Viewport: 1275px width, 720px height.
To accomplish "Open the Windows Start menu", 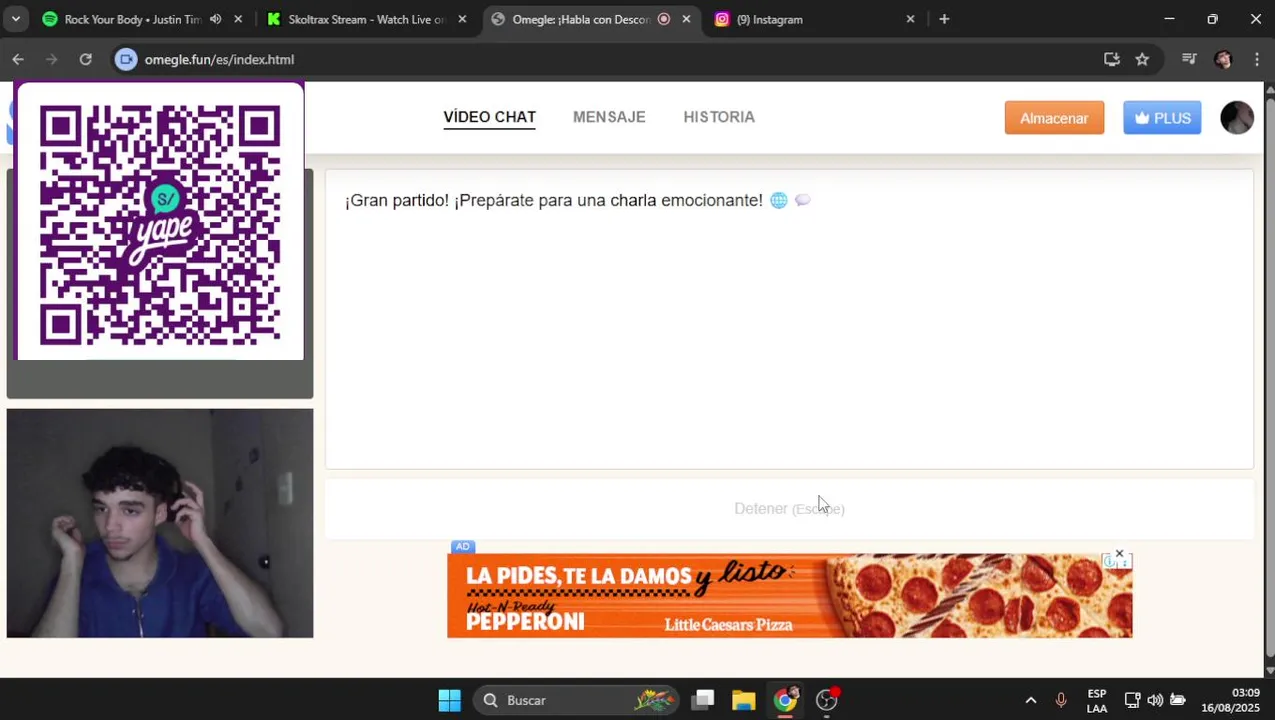I will 450,700.
